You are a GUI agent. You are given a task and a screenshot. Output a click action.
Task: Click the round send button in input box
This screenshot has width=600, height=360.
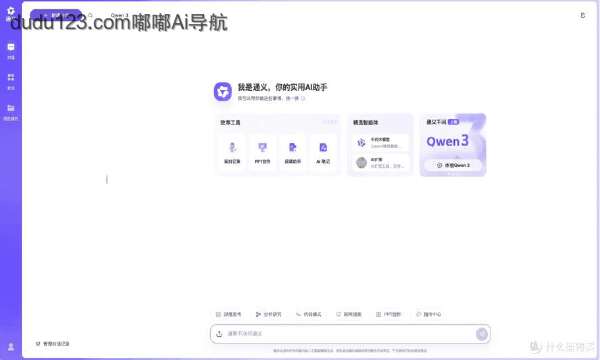click(481, 334)
